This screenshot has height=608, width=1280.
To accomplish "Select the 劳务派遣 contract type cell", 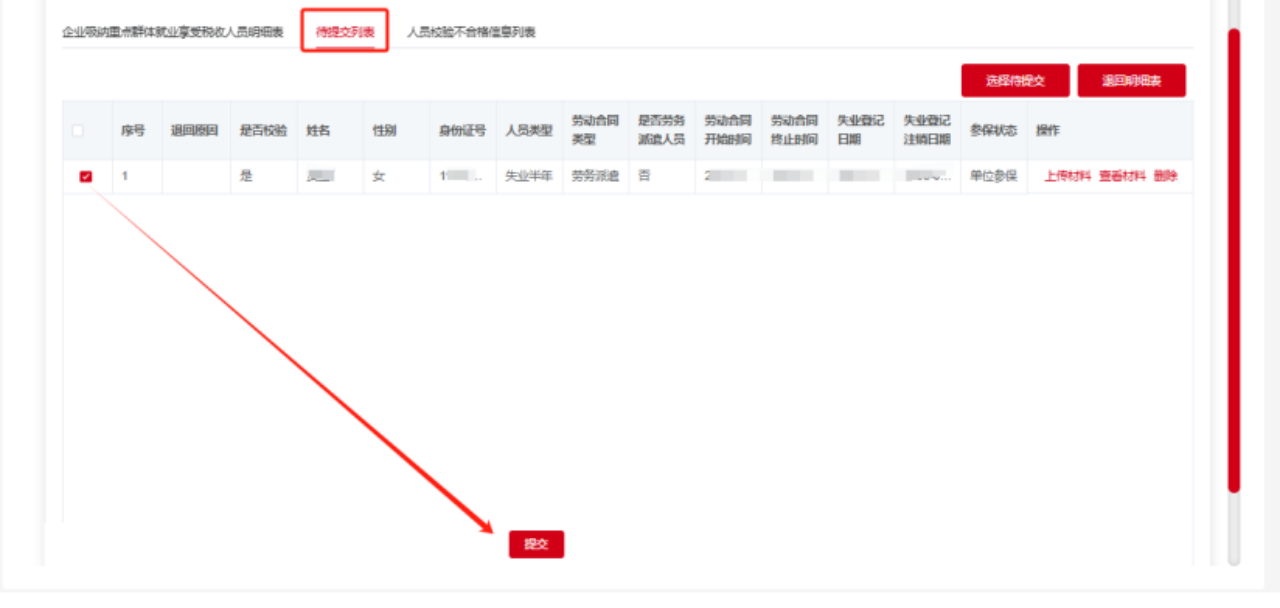I will click(595, 176).
